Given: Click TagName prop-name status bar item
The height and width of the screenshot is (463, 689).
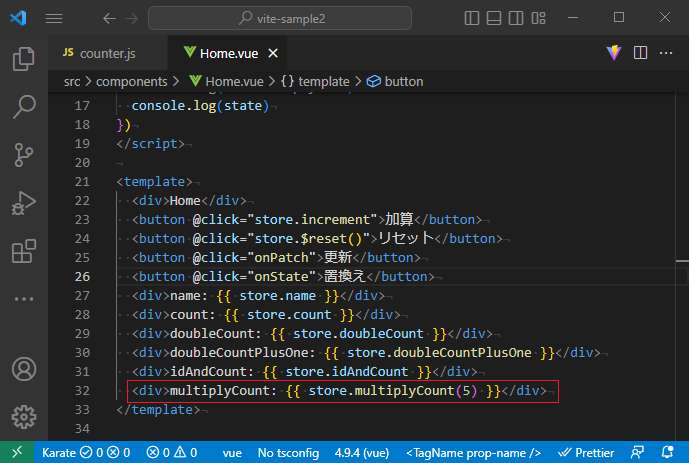Looking at the screenshot, I should click(x=473, y=452).
